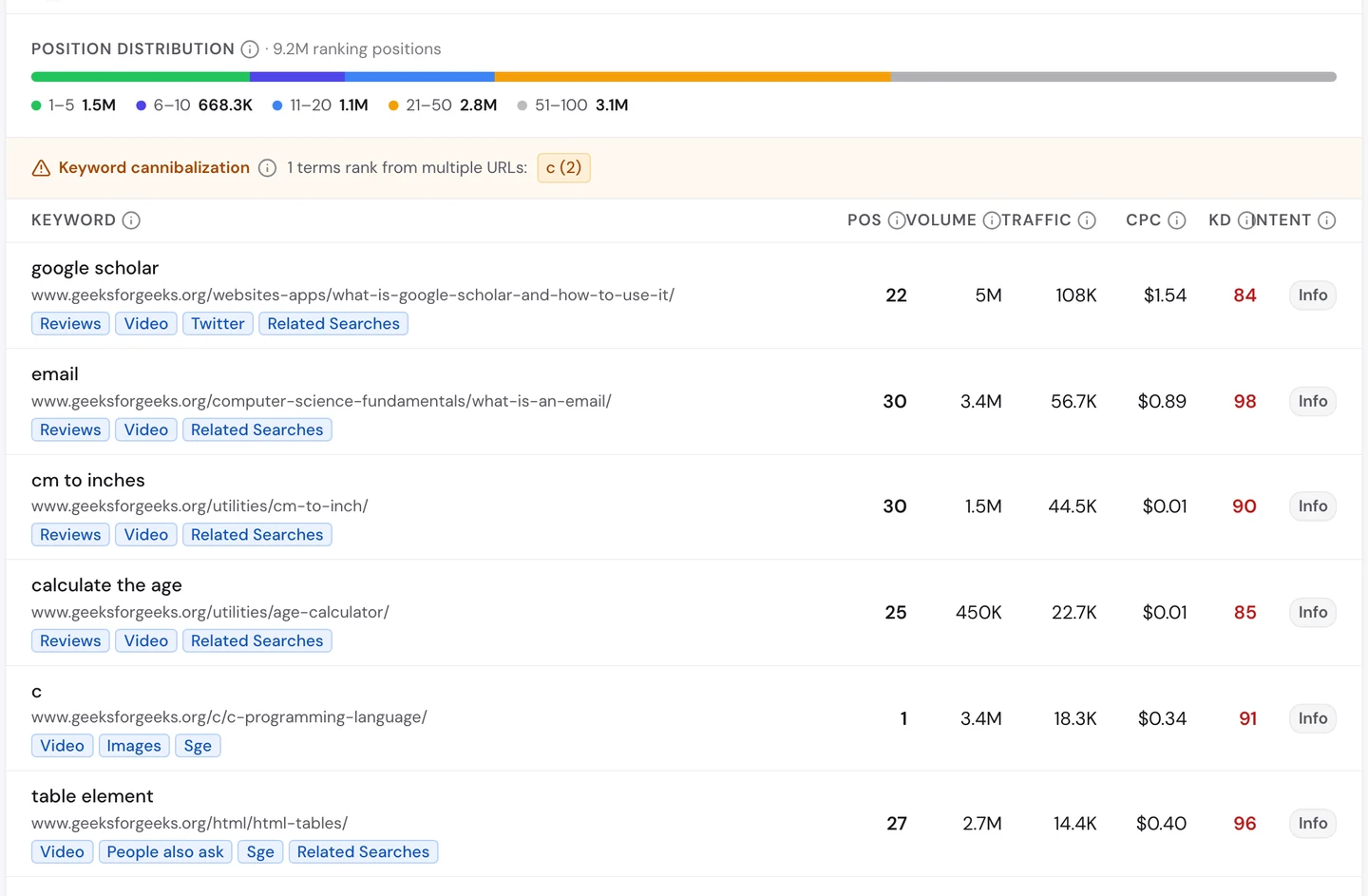Viewport: 1368px width, 896px height.
Task: Open the what-is-google-scholar URL link
Action: point(352,295)
